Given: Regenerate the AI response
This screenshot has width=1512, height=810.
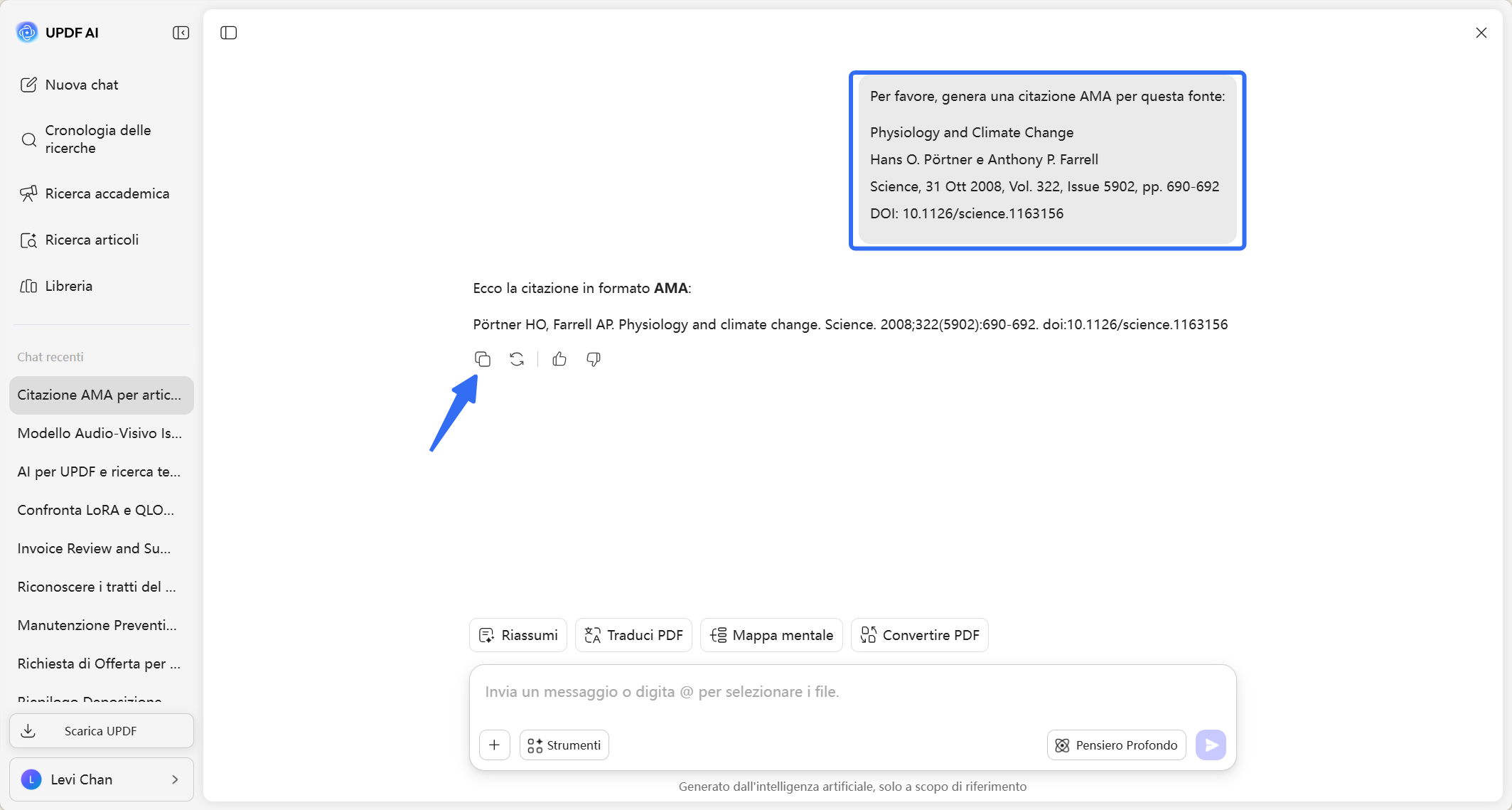Looking at the screenshot, I should point(517,359).
